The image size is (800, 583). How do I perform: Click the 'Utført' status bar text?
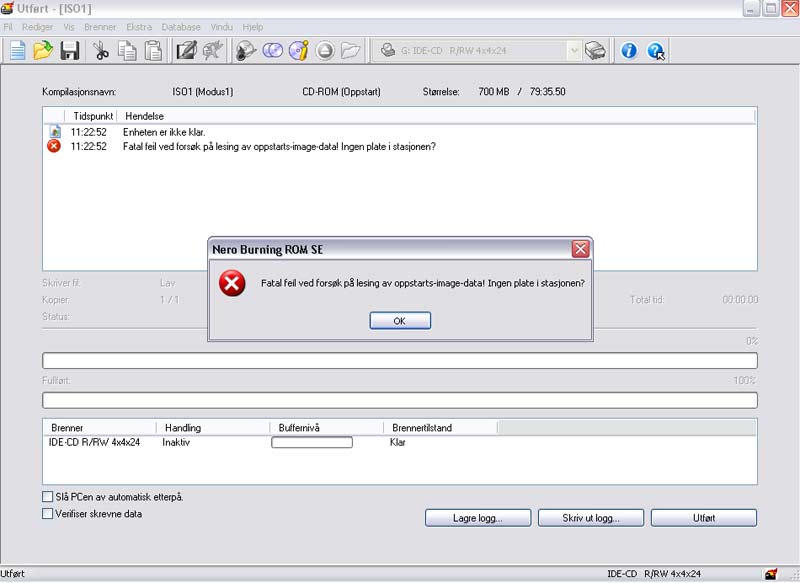point(12,573)
